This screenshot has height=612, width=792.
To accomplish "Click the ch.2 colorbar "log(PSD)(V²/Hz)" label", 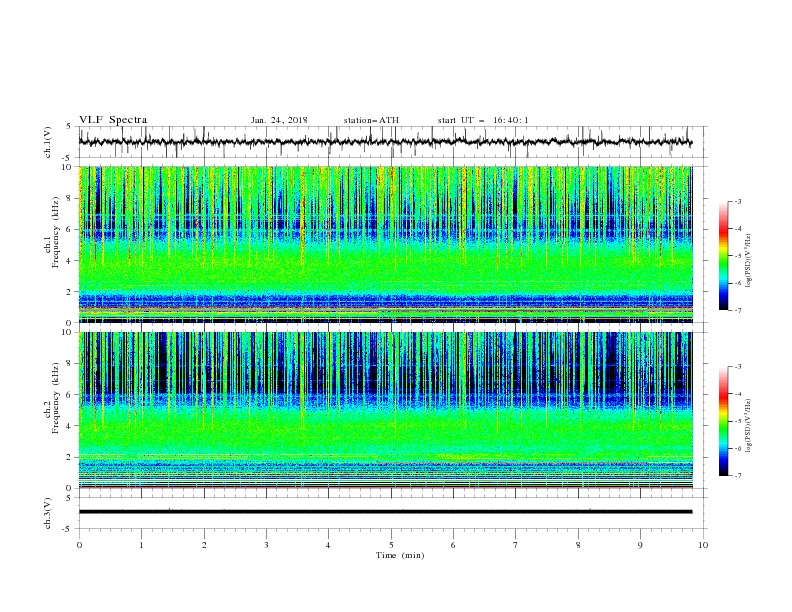I will pyautogui.click(x=749, y=426).
